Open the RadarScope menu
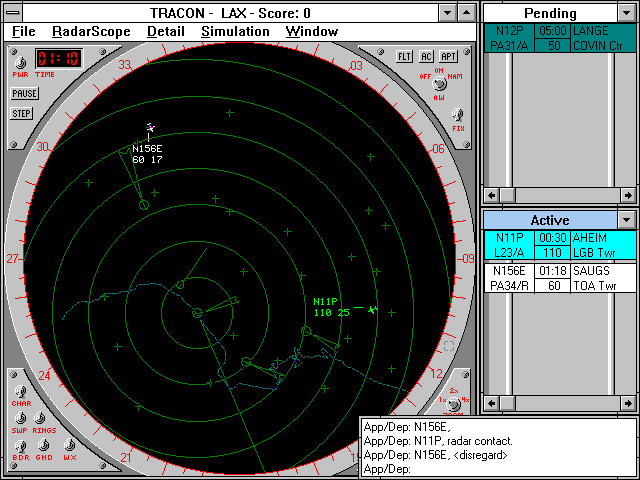Screen dimensions: 640x480 [x=91, y=31]
